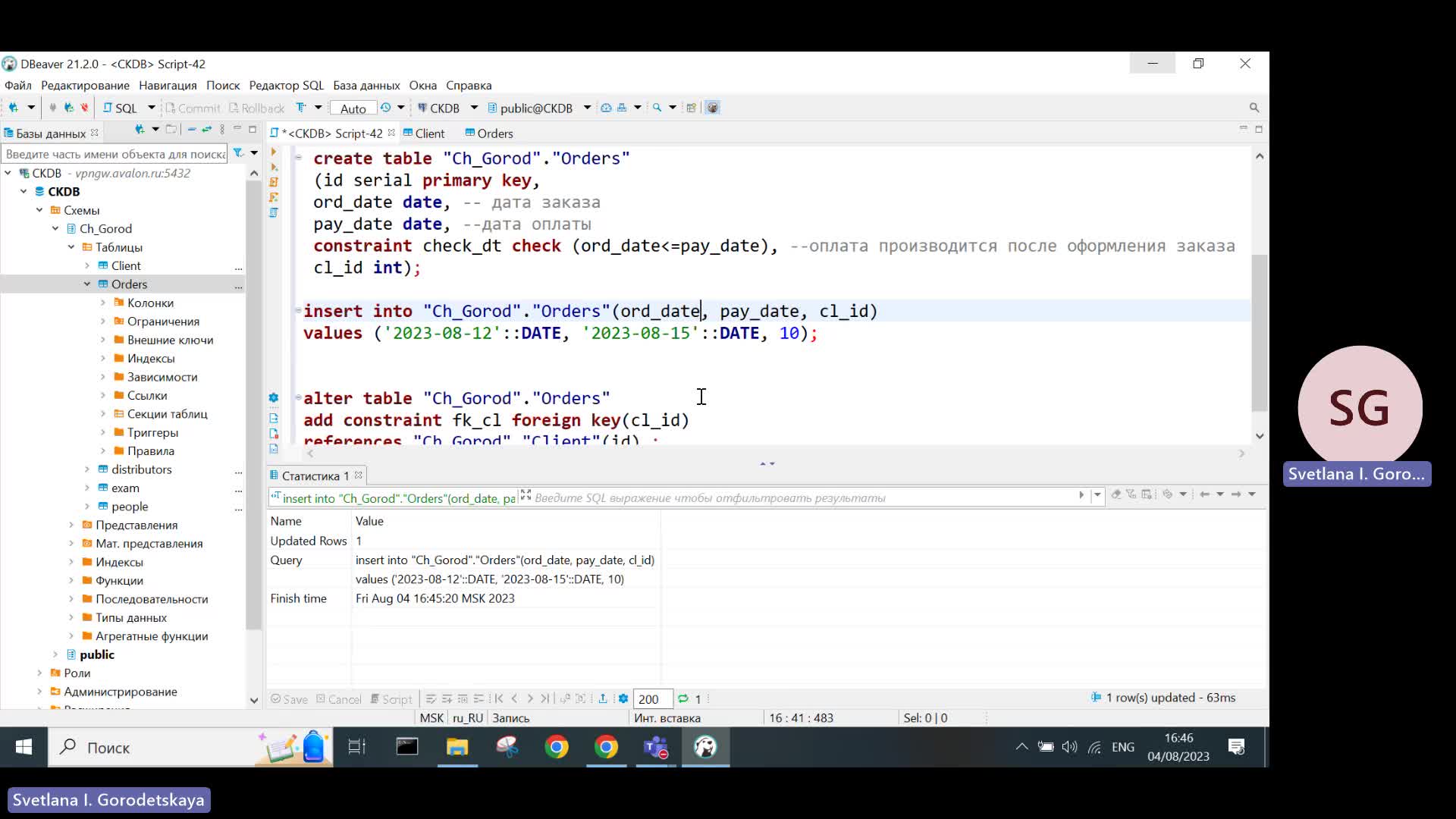
Task: Click the red disconnect icon
Action: coord(84,108)
